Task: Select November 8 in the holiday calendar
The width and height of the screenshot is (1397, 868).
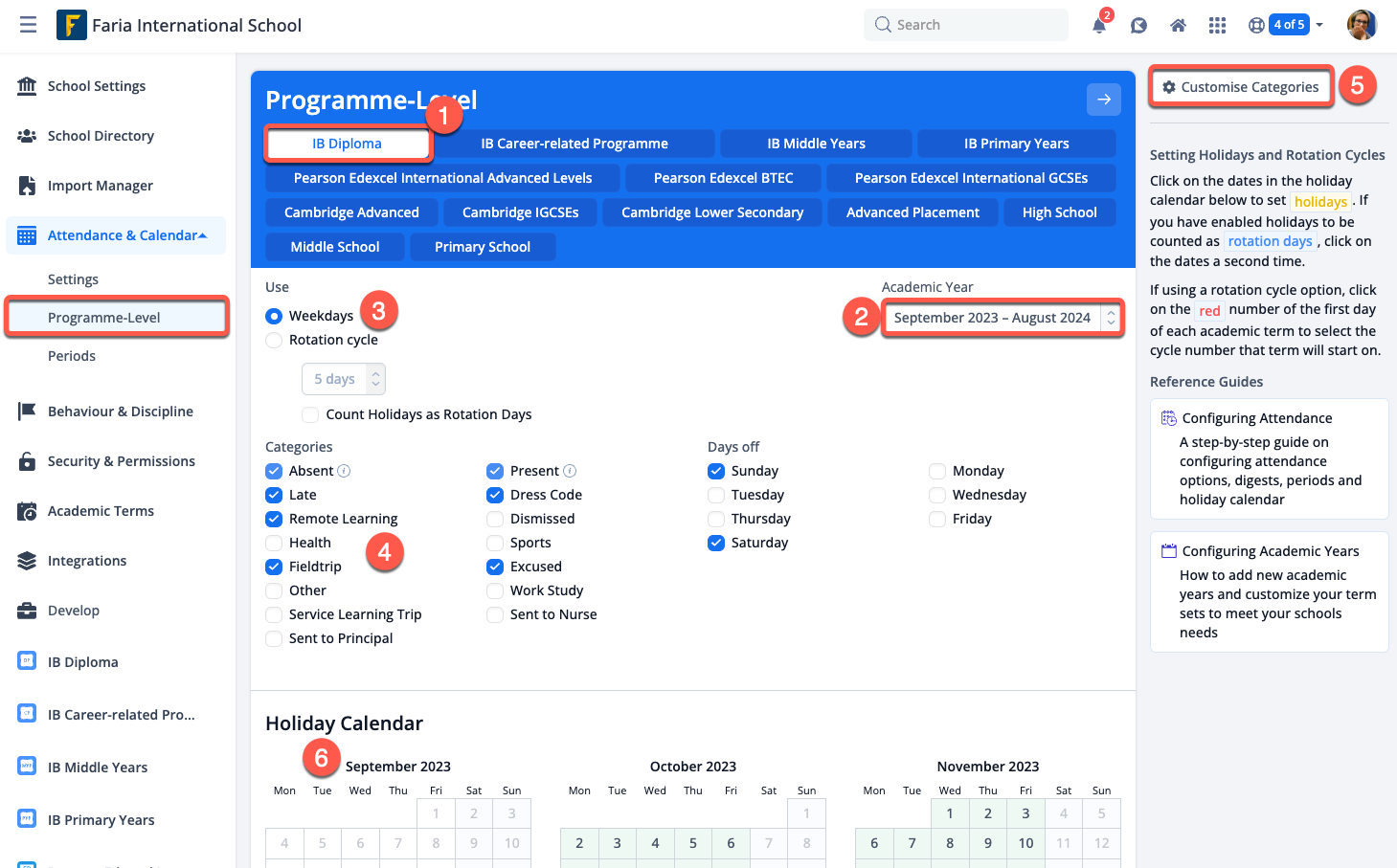Action: pos(950,843)
